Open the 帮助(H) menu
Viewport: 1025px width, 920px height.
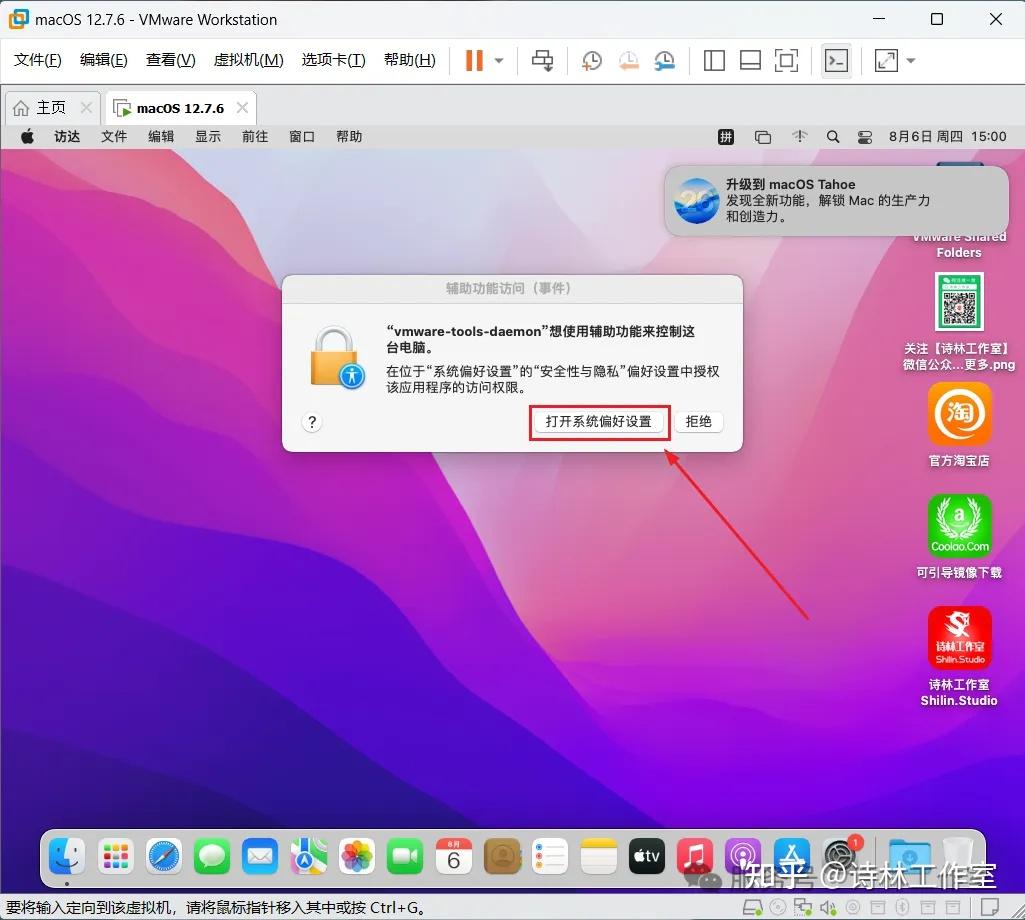click(410, 60)
